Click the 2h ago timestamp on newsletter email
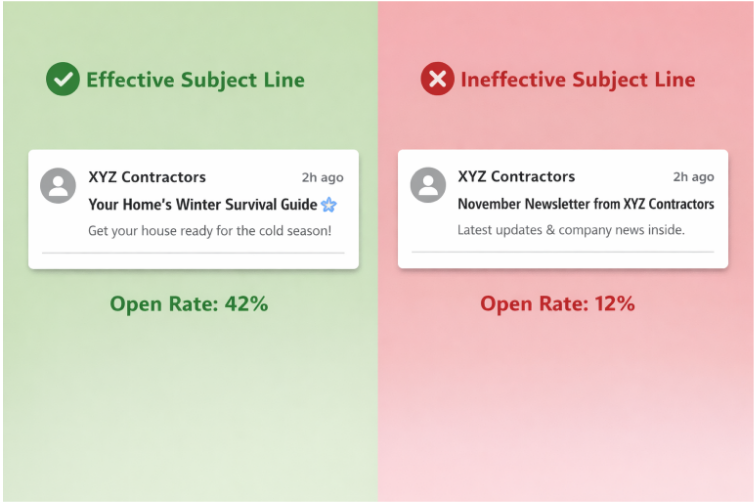 pos(693,178)
